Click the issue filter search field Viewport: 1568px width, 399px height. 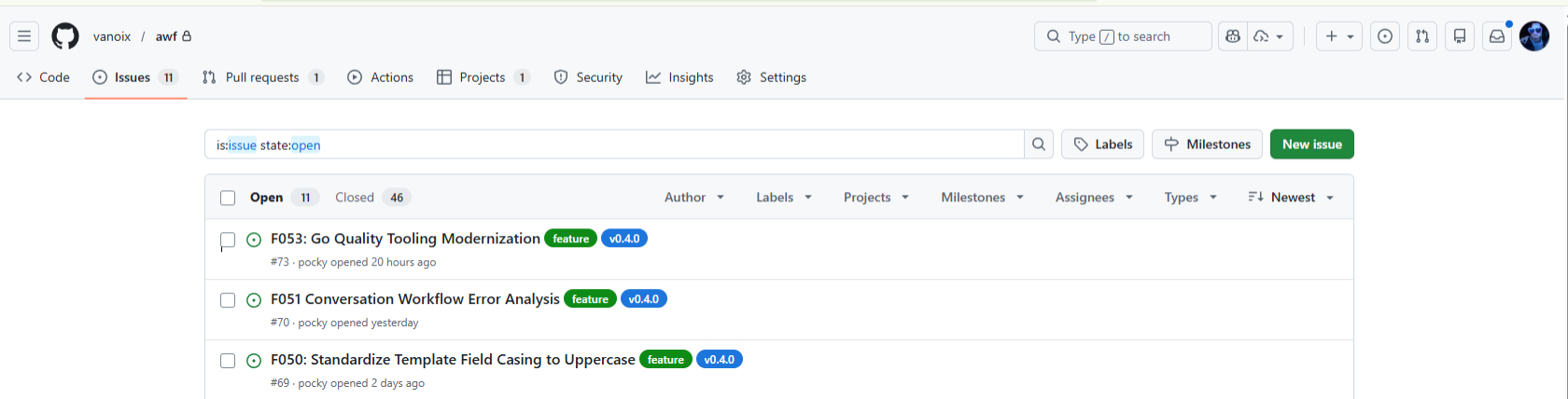616,144
